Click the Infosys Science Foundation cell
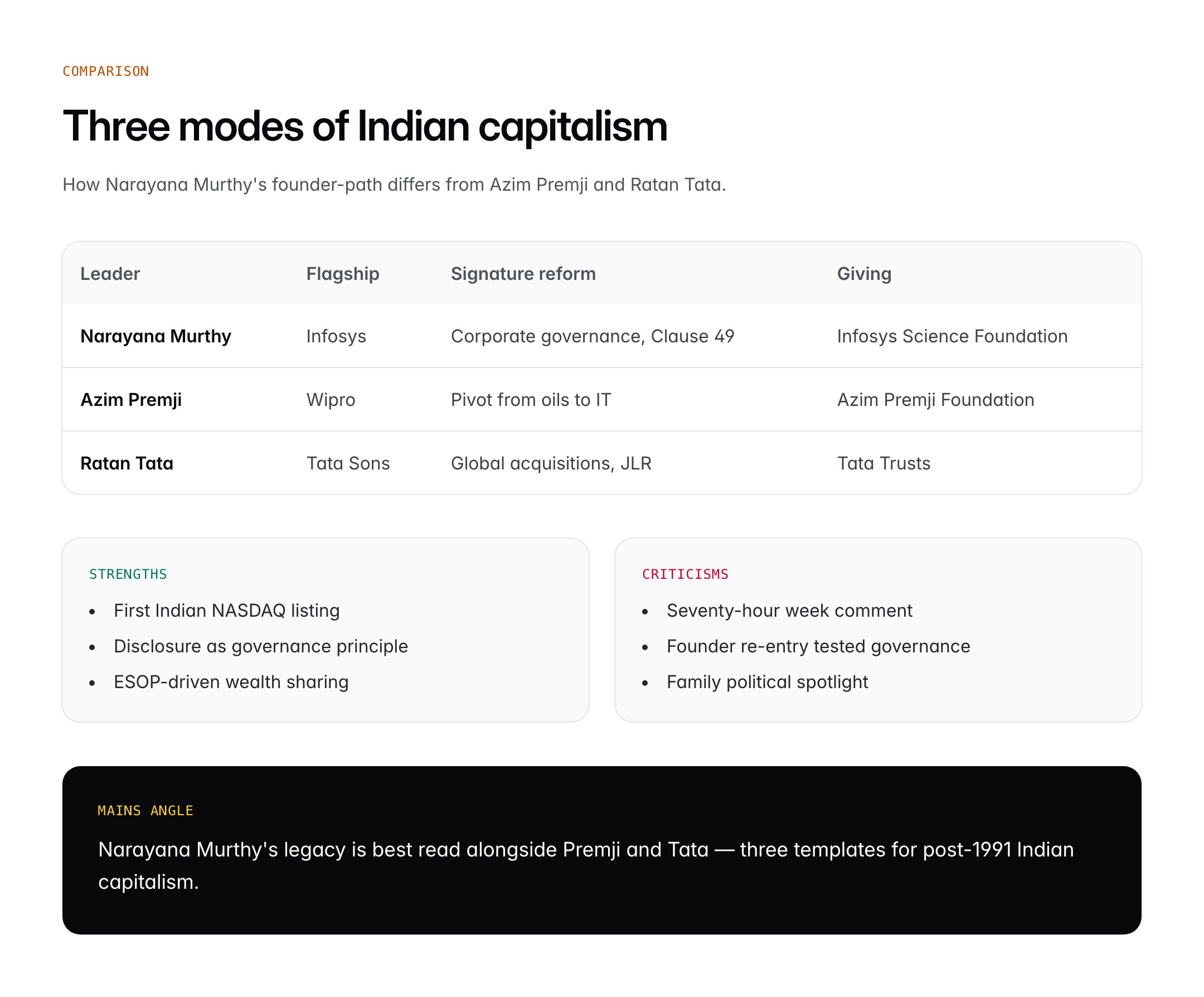Image resolution: width=1204 pixels, height=997 pixels. (x=951, y=336)
